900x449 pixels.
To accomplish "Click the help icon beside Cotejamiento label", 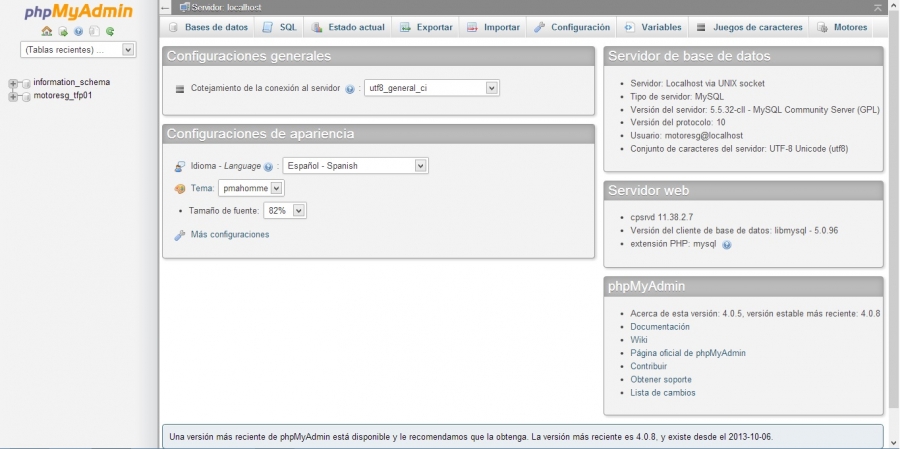I will pyautogui.click(x=350, y=89).
